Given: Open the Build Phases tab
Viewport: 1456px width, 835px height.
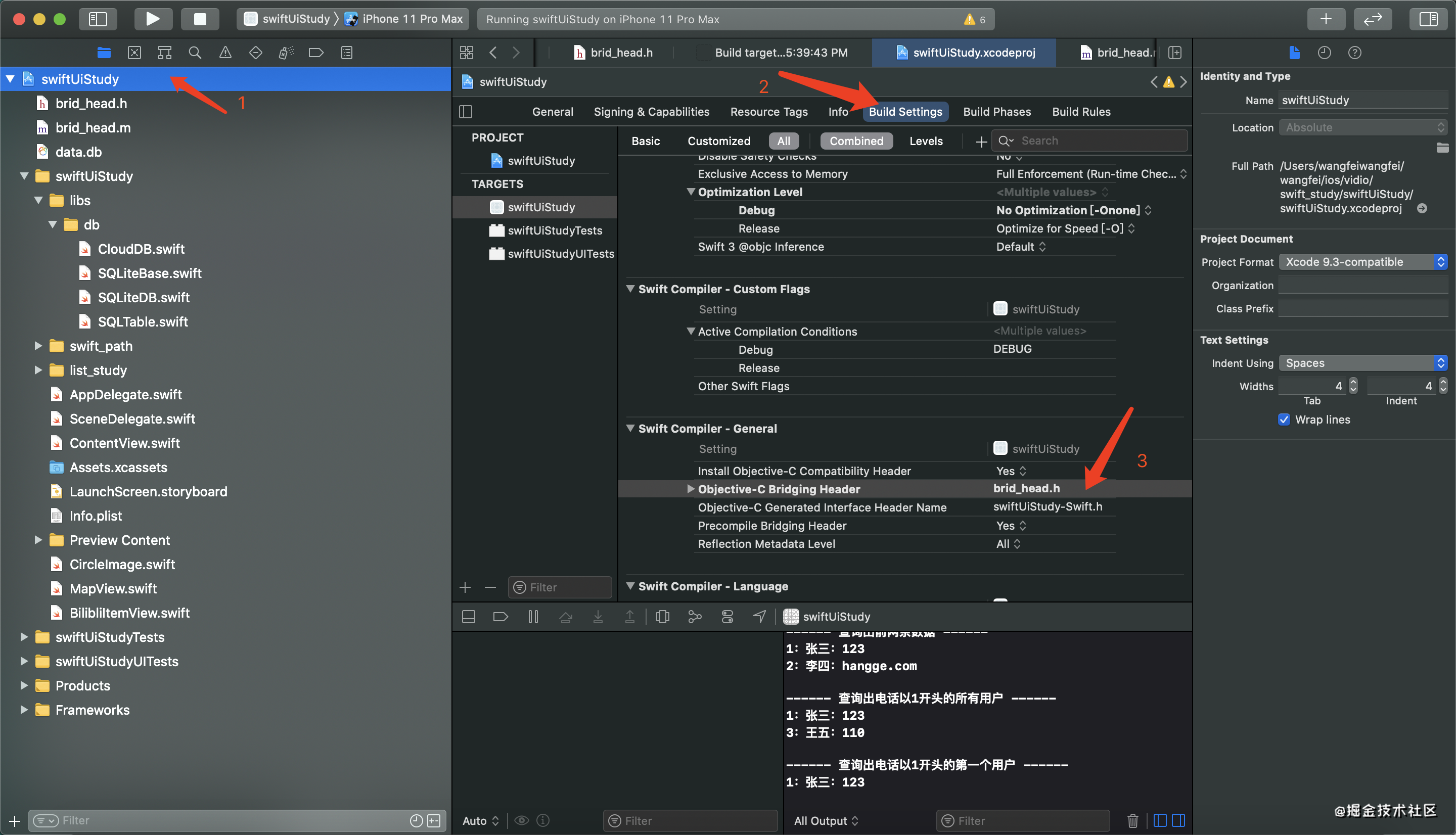Looking at the screenshot, I should click(x=996, y=112).
